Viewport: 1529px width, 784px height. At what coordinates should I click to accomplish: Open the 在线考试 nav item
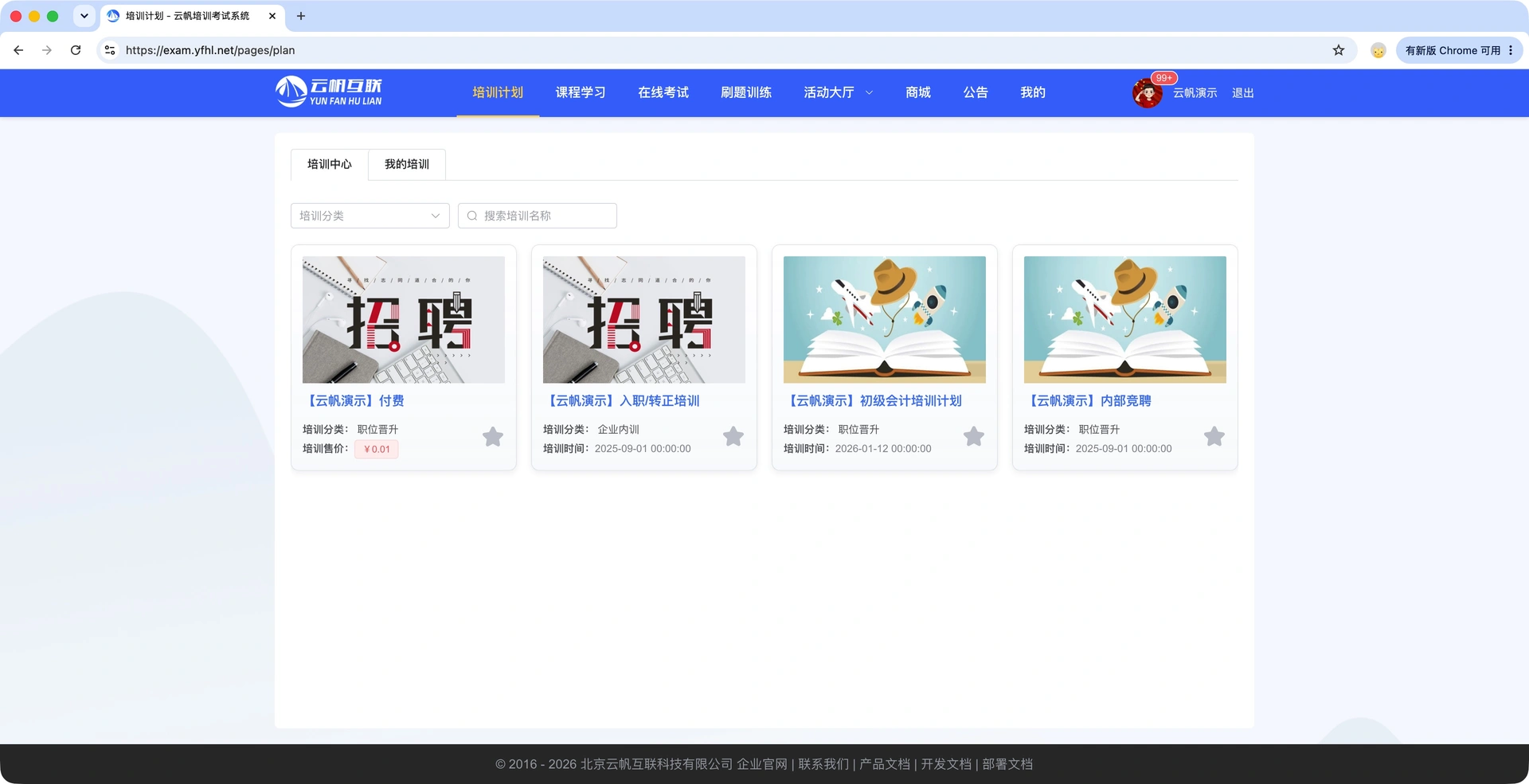pos(663,92)
